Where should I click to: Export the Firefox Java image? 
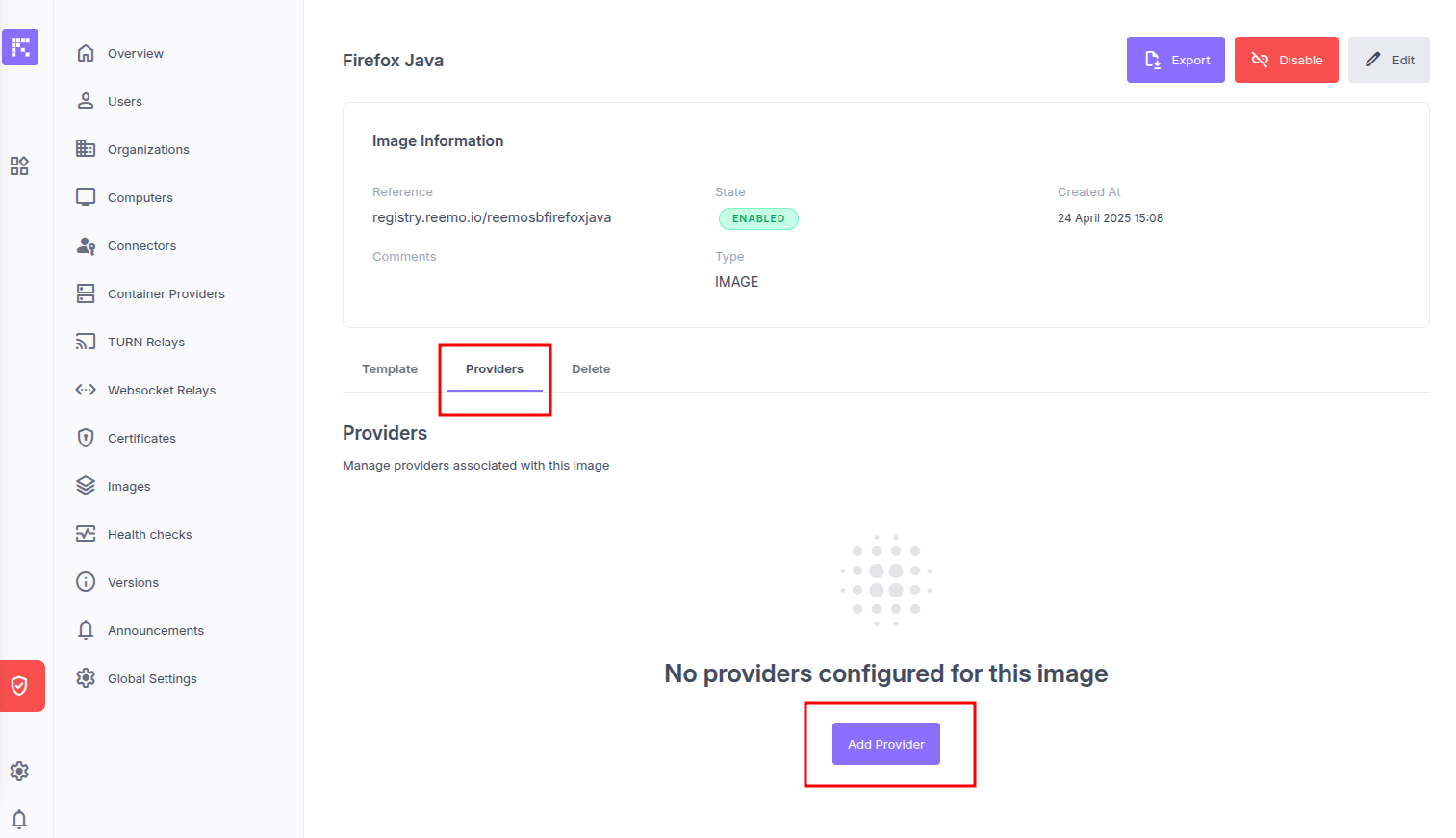click(x=1176, y=60)
